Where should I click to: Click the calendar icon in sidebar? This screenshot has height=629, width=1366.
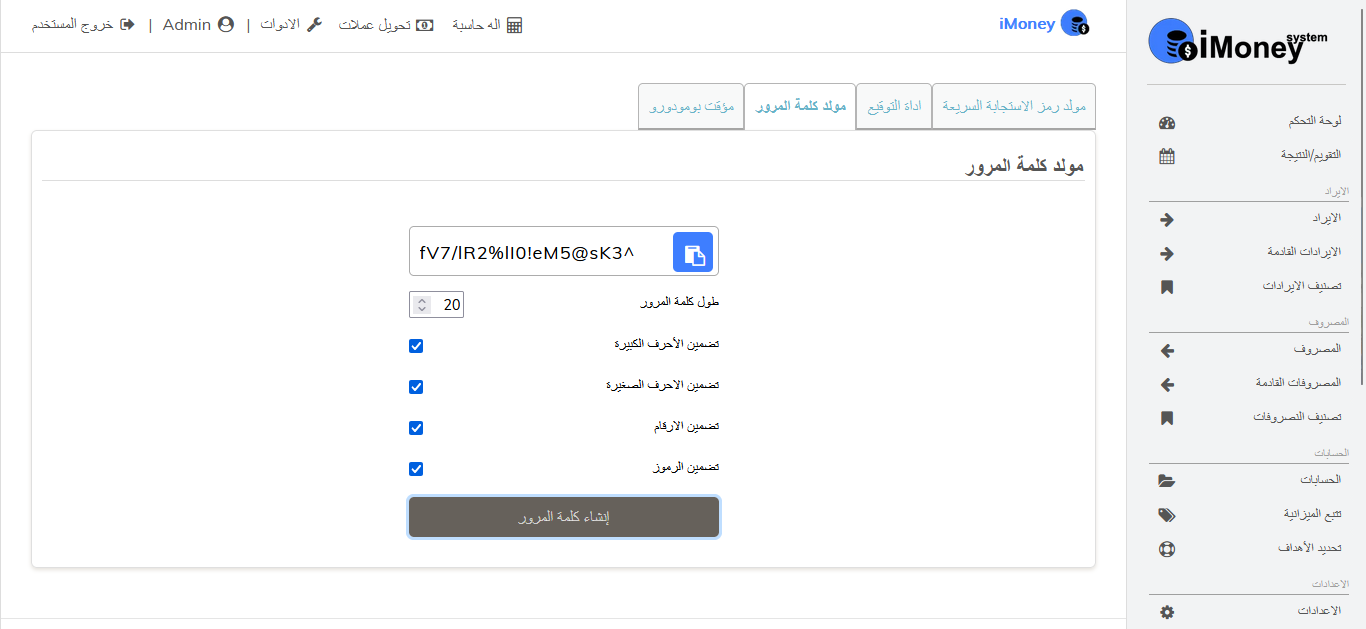click(x=1166, y=156)
